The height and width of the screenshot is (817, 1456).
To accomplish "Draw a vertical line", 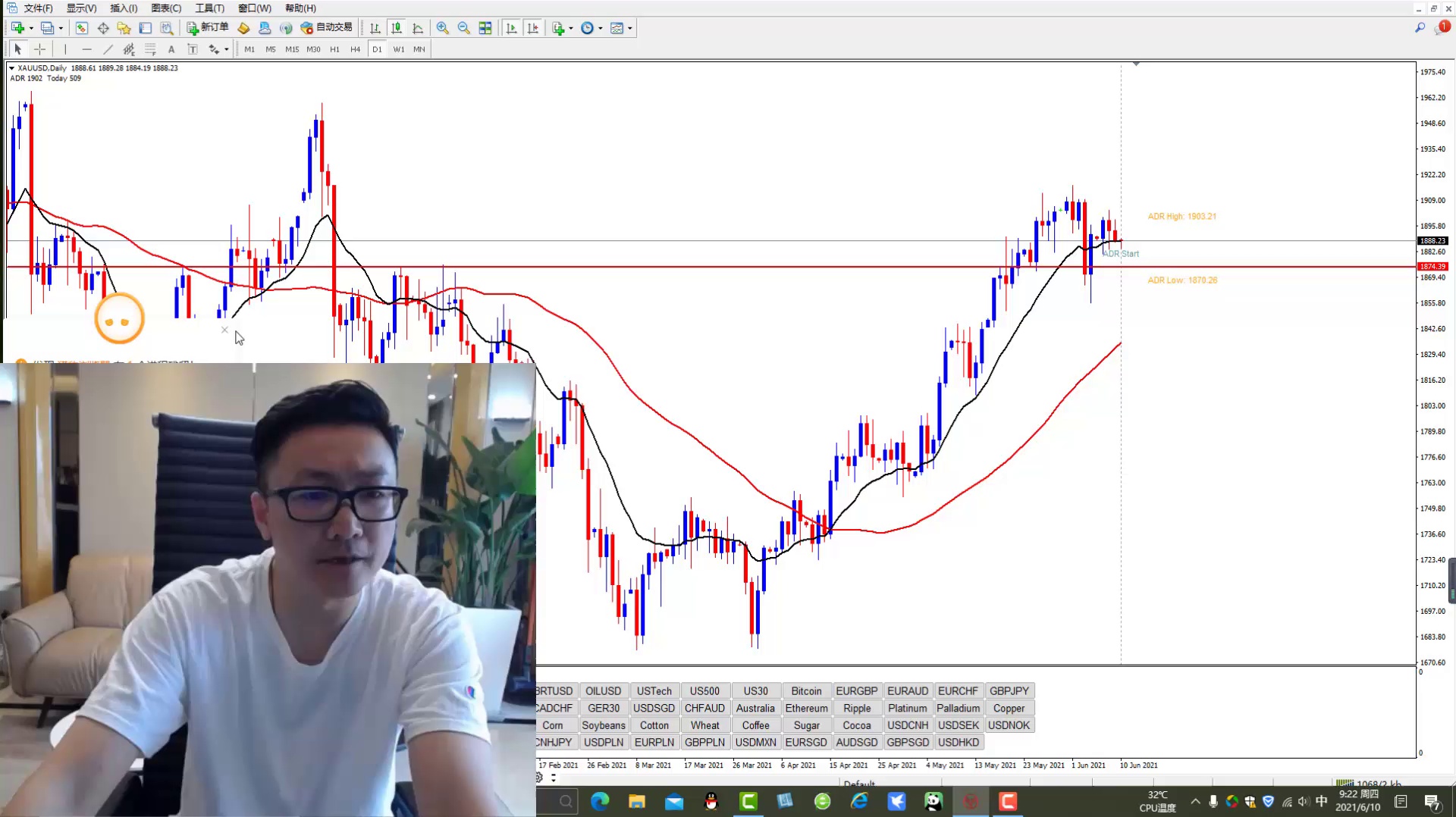I will point(65,49).
